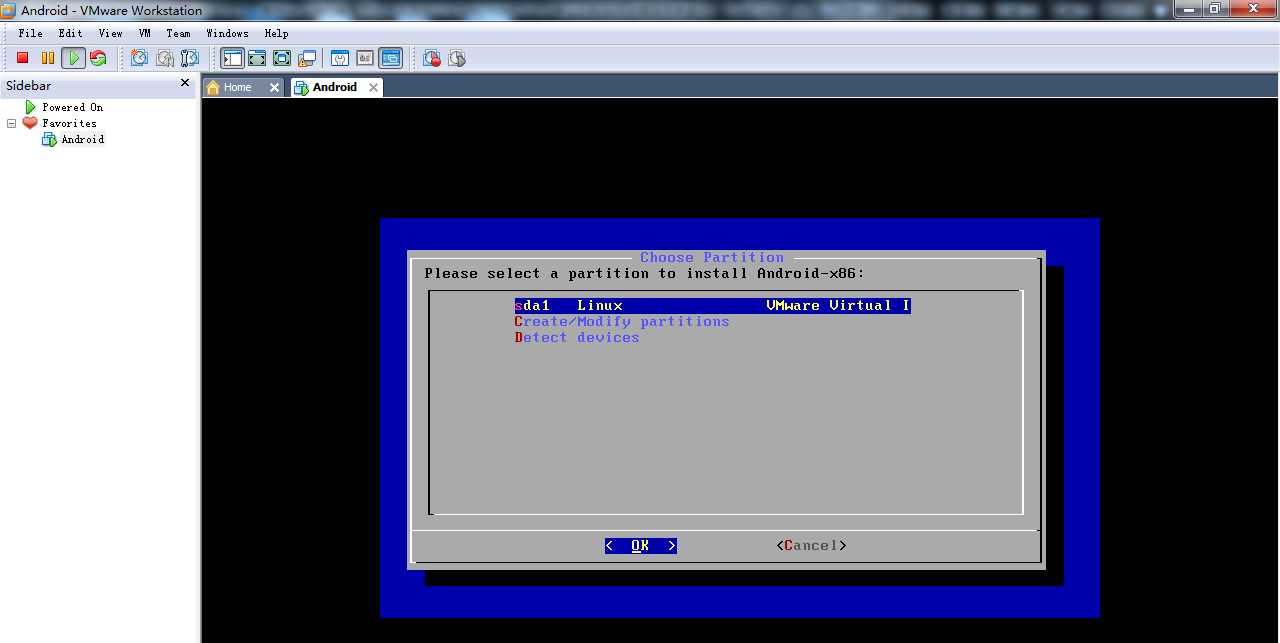The height and width of the screenshot is (643, 1280).
Task: Click the VMware Workstation title bar icon
Action: click(x=9, y=10)
